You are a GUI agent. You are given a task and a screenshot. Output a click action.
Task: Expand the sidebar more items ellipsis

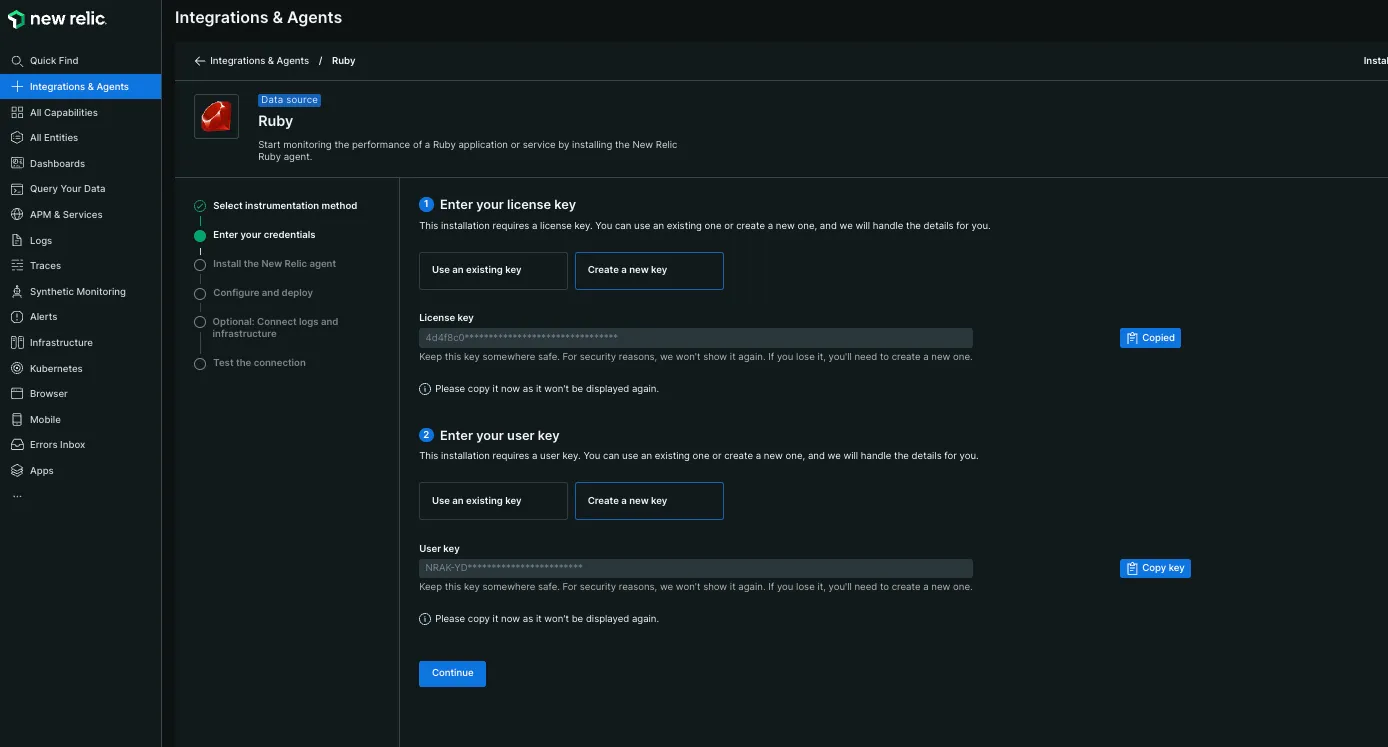pos(17,496)
